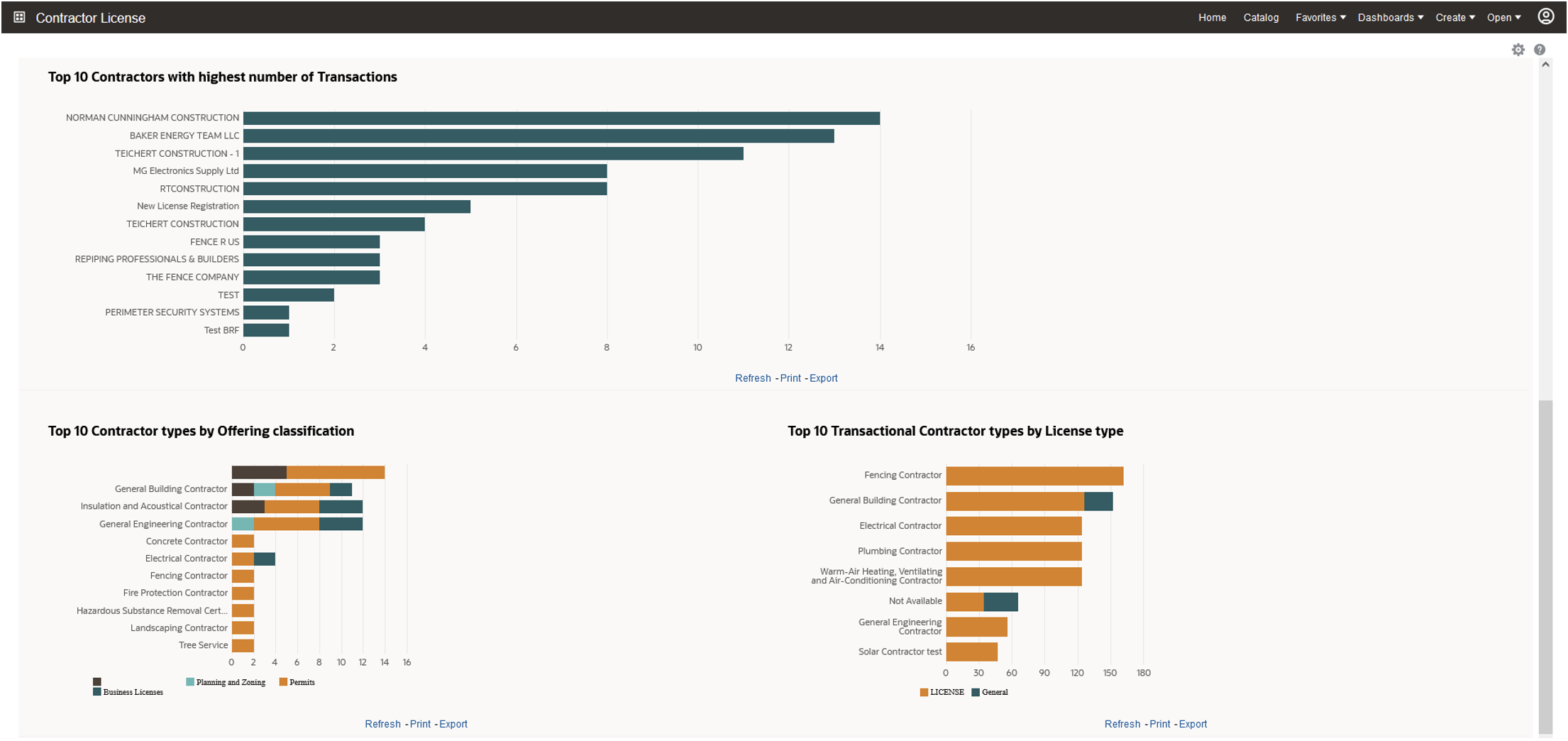Print the Offering classification chart

tap(420, 723)
